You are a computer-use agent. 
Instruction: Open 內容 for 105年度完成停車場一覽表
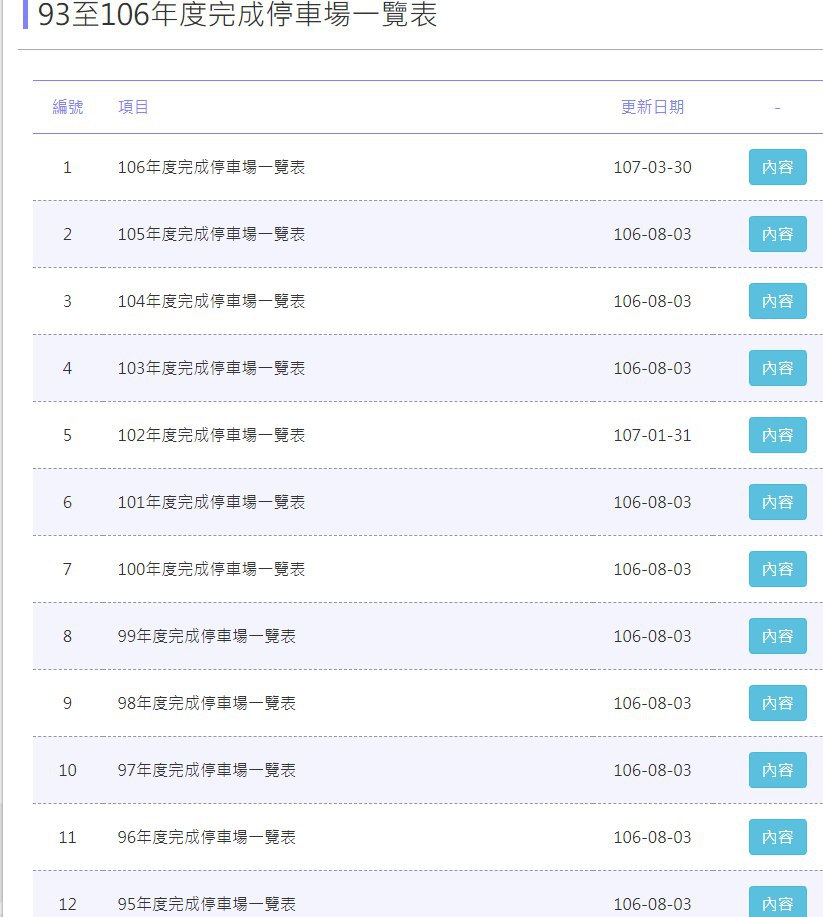click(x=777, y=234)
